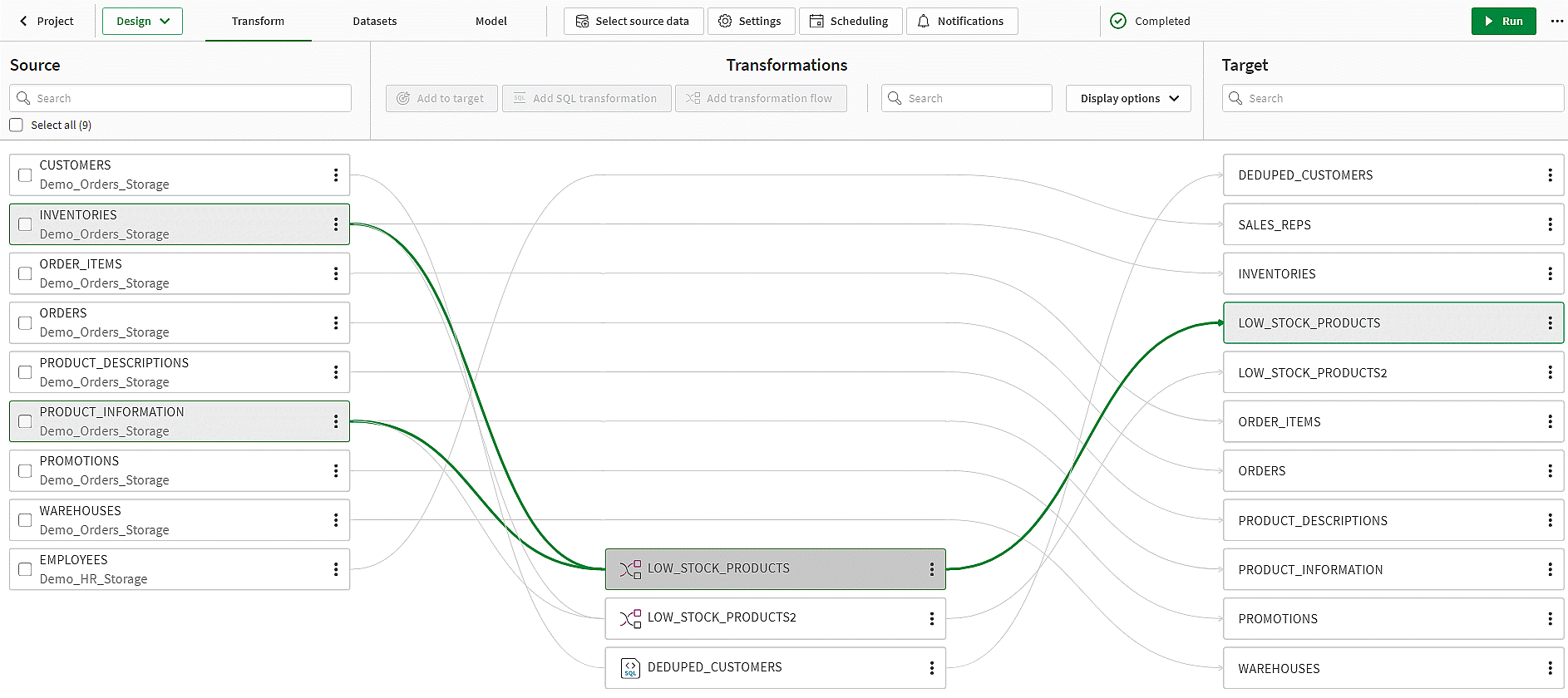This screenshot has height=698, width=1568.
Task: Switch to the Datasets tab
Action: pyautogui.click(x=375, y=22)
